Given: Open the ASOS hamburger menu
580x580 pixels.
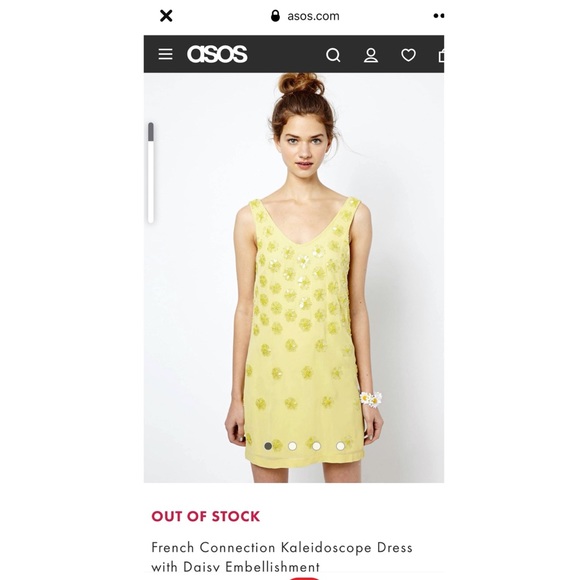Looking at the screenshot, I should point(165,54).
